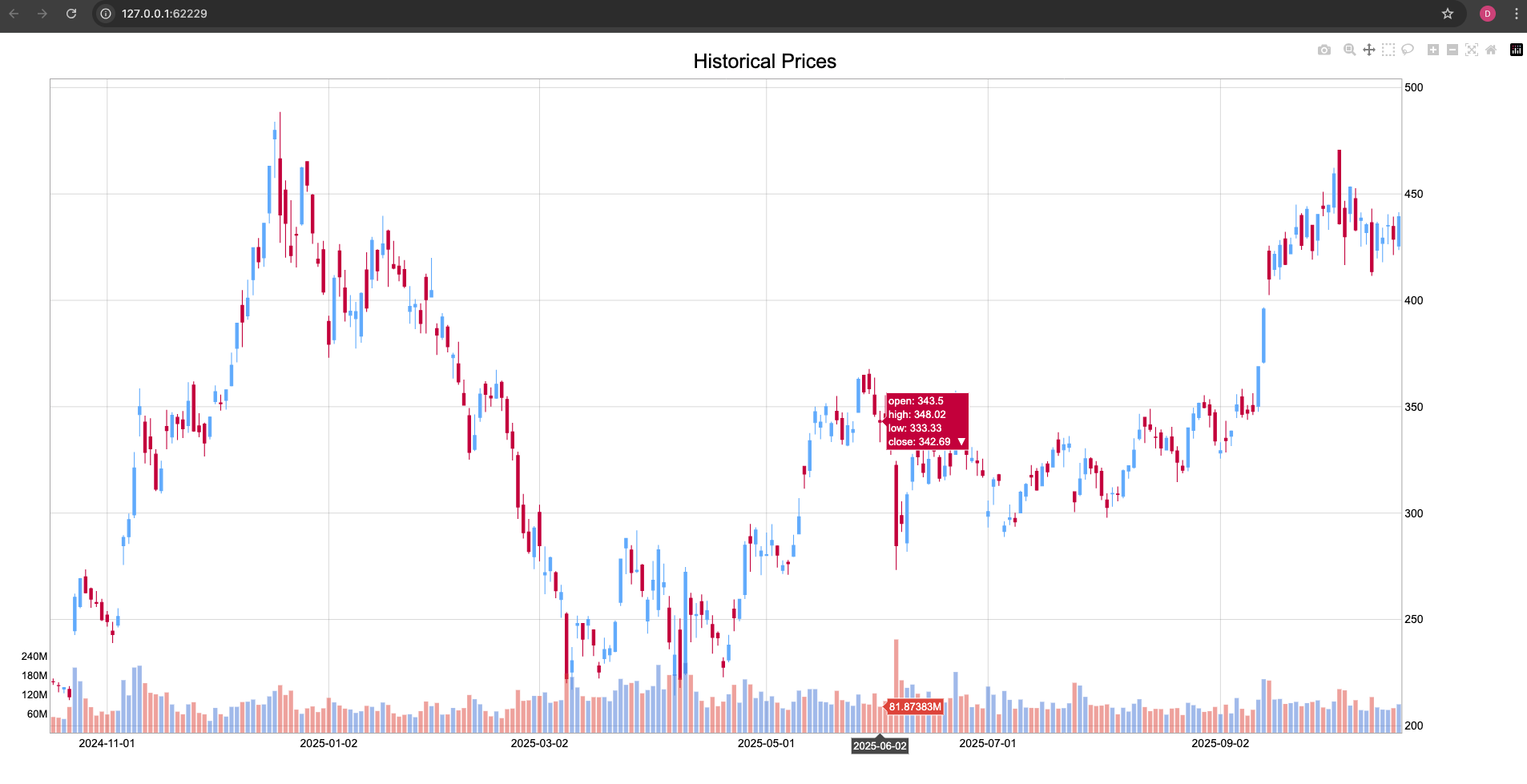Click the Historical Prices chart title

pos(764,62)
